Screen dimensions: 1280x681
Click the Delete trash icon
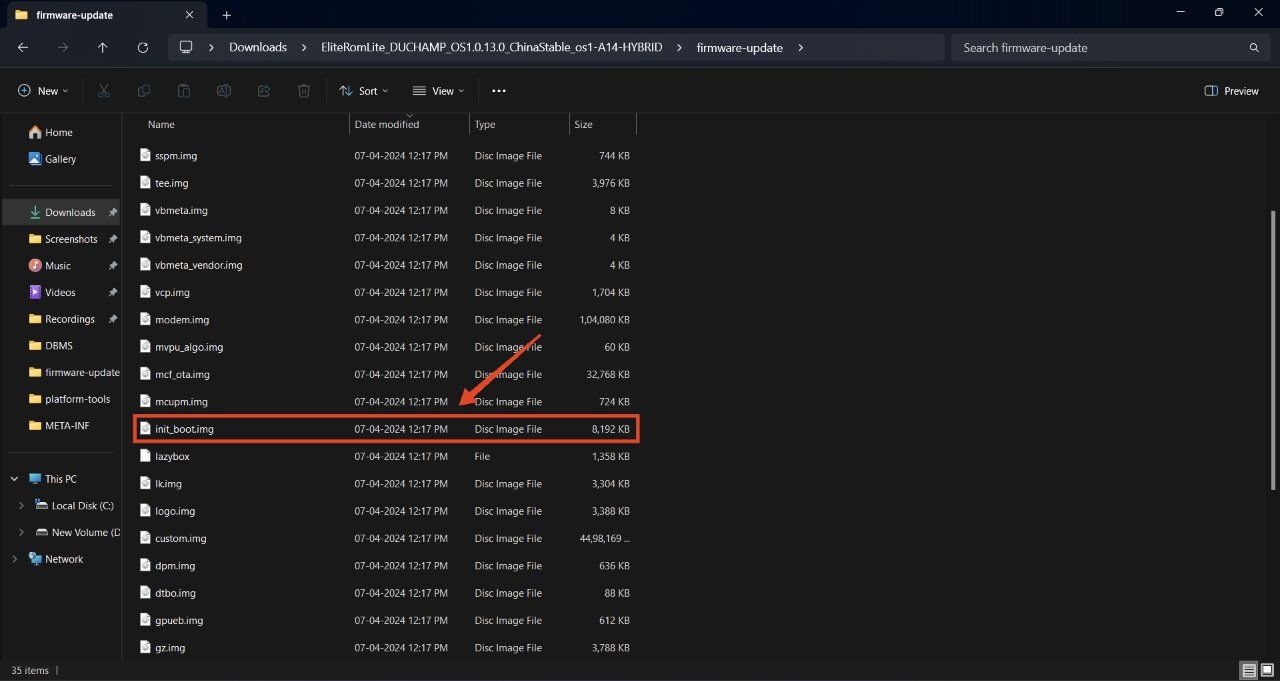point(304,91)
